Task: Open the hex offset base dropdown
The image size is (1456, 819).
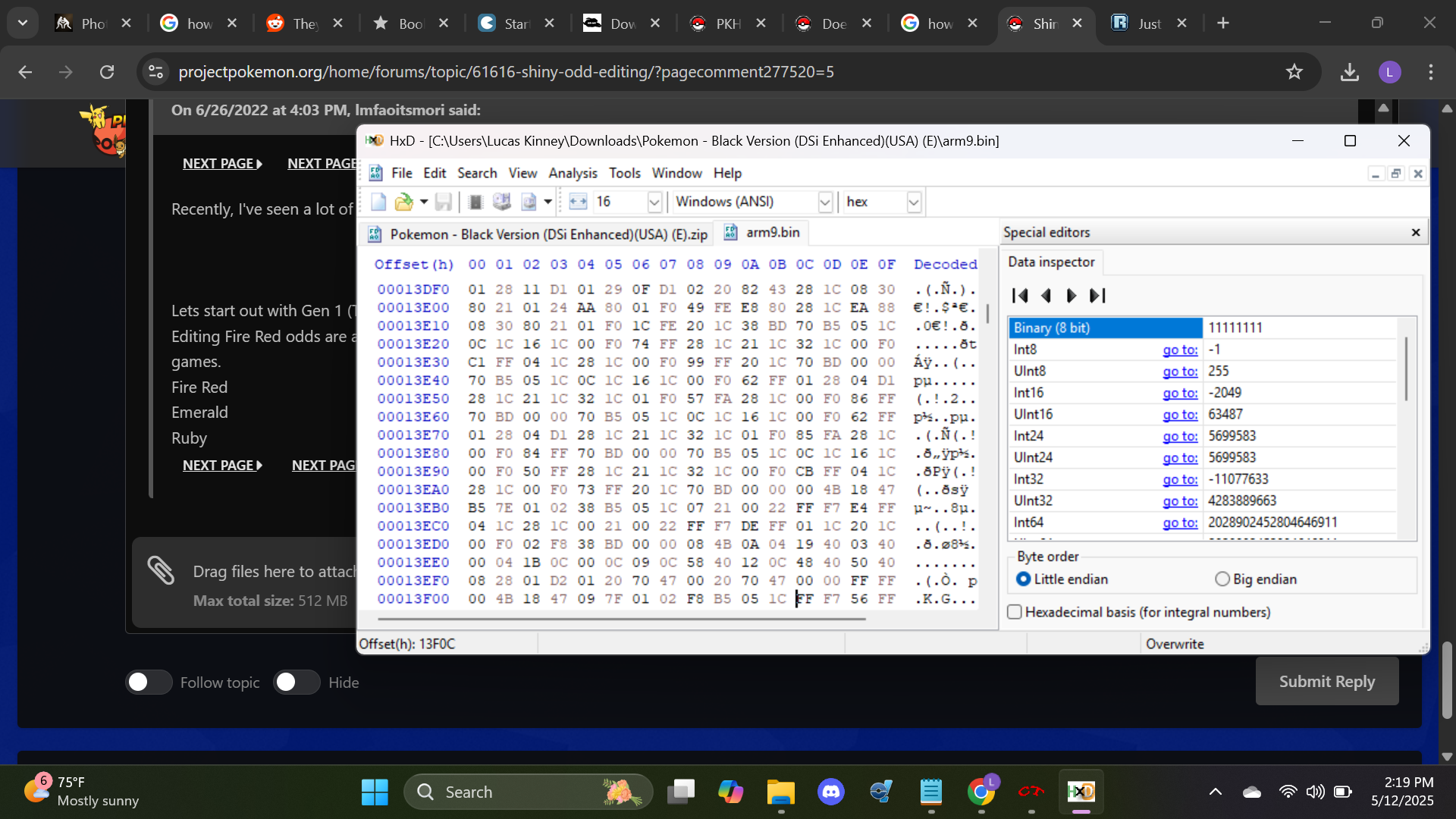Action: pos(913,202)
